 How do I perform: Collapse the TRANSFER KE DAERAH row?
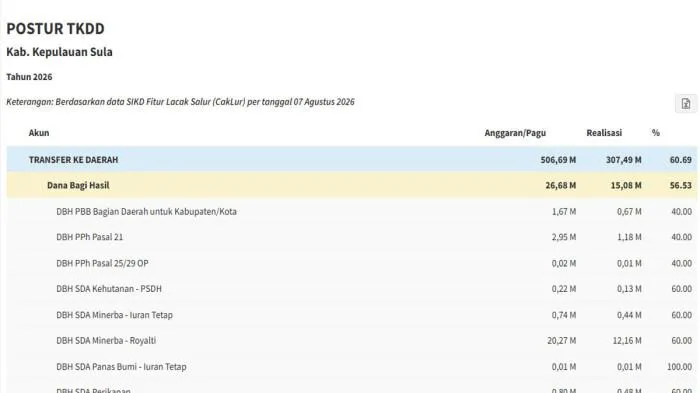coord(352,159)
